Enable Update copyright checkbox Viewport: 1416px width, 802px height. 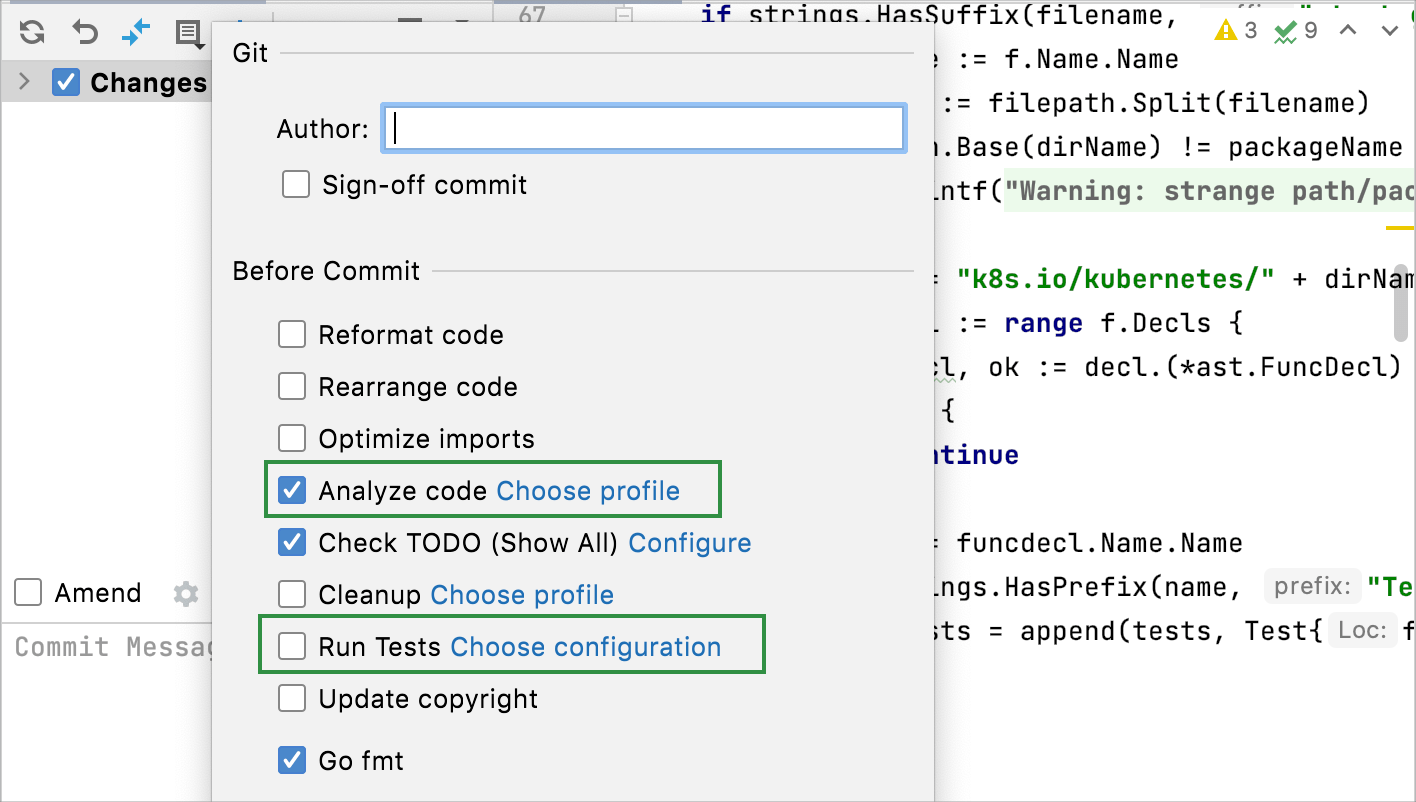click(x=292, y=698)
